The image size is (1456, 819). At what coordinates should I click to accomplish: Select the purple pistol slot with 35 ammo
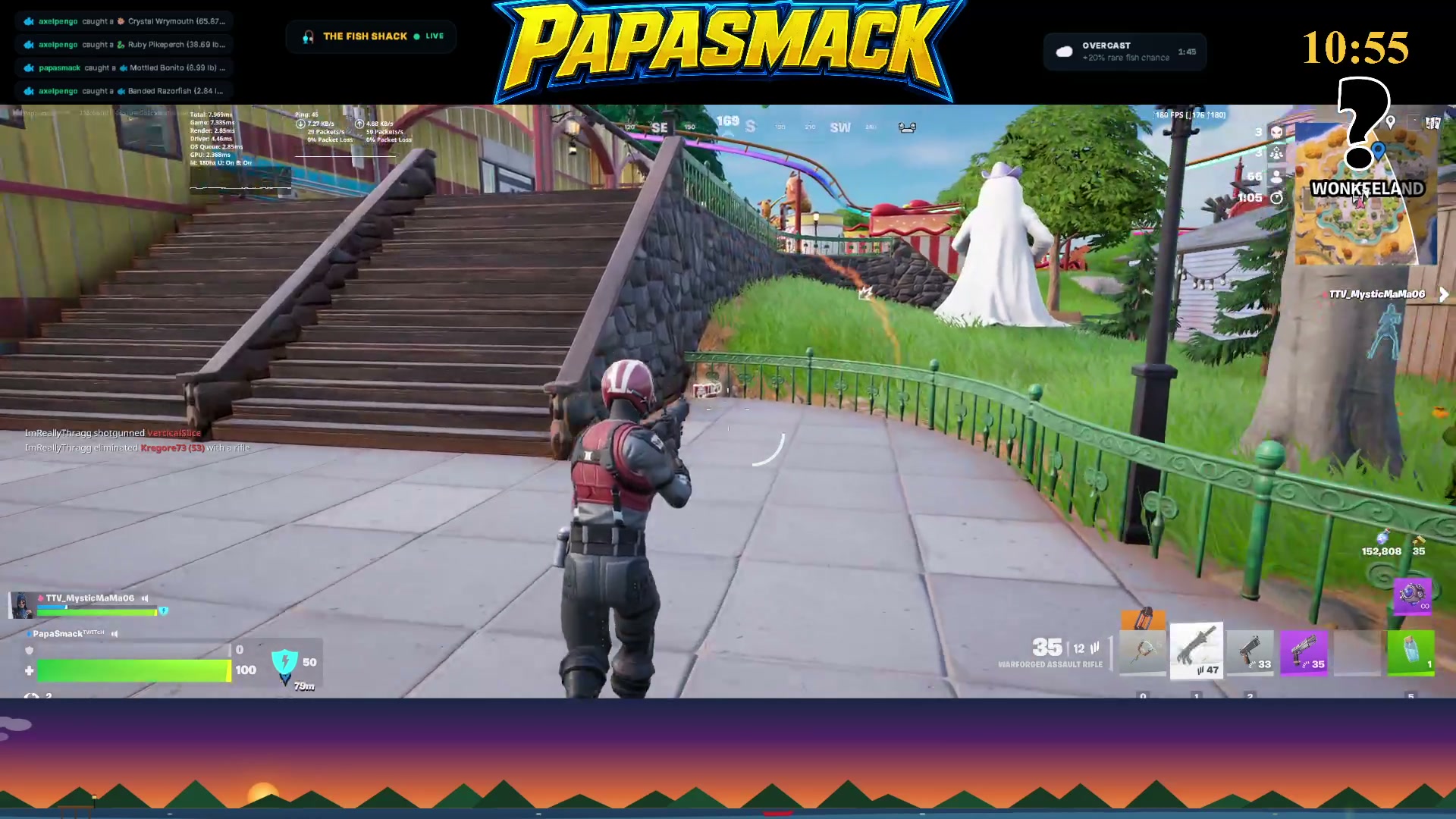[x=1304, y=652]
